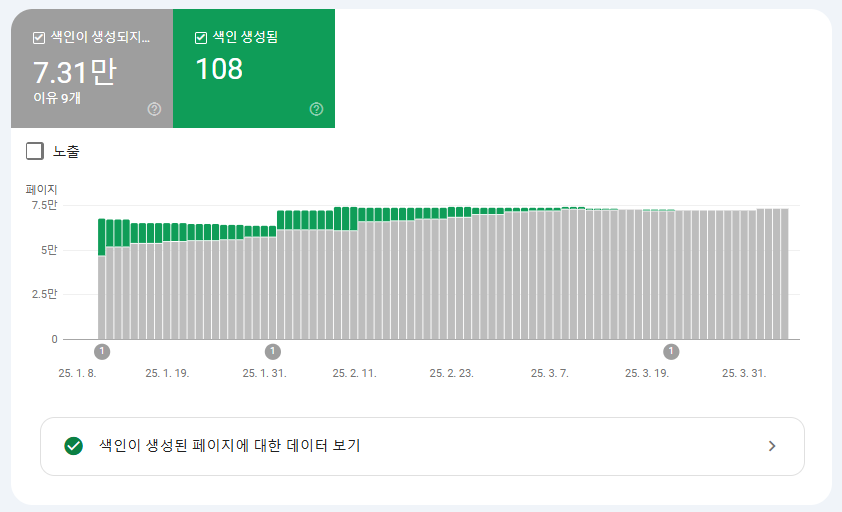
Task: Toggle the 색인 생성됨 checkbox
Action: pyautogui.click(x=201, y=38)
